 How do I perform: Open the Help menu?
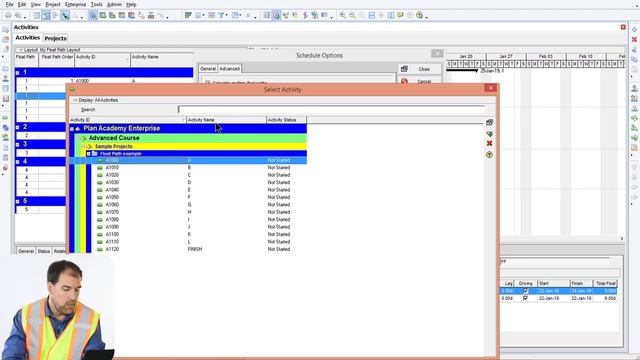(131, 4)
